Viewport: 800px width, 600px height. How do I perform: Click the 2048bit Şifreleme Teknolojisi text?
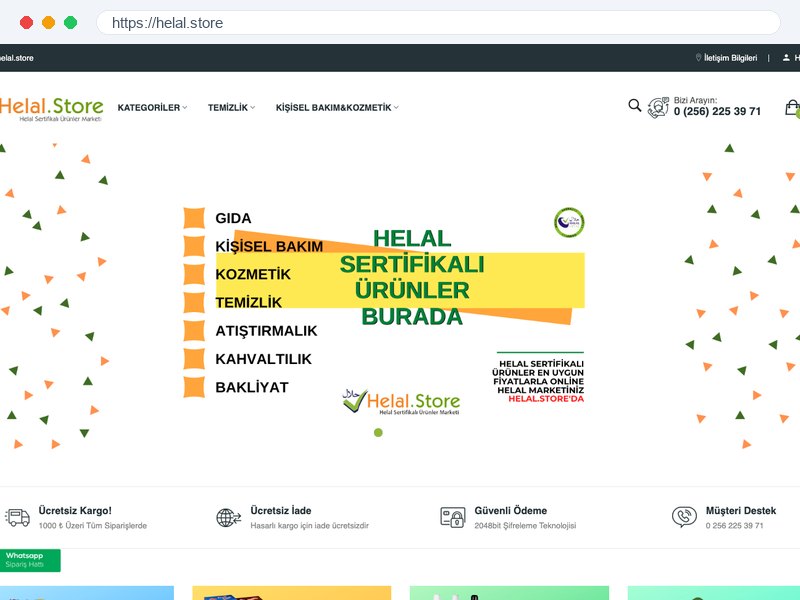click(x=525, y=526)
